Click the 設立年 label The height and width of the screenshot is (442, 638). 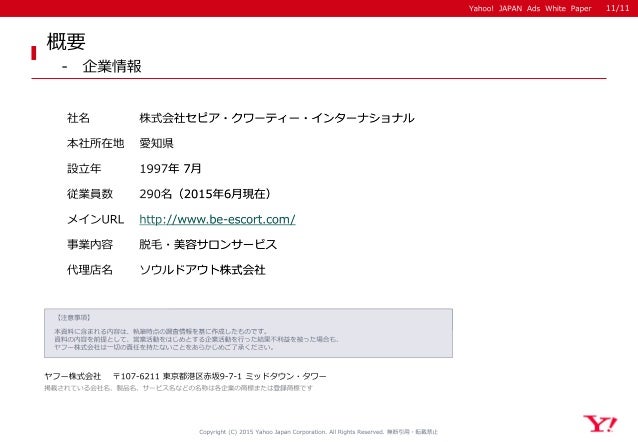point(84,168)
